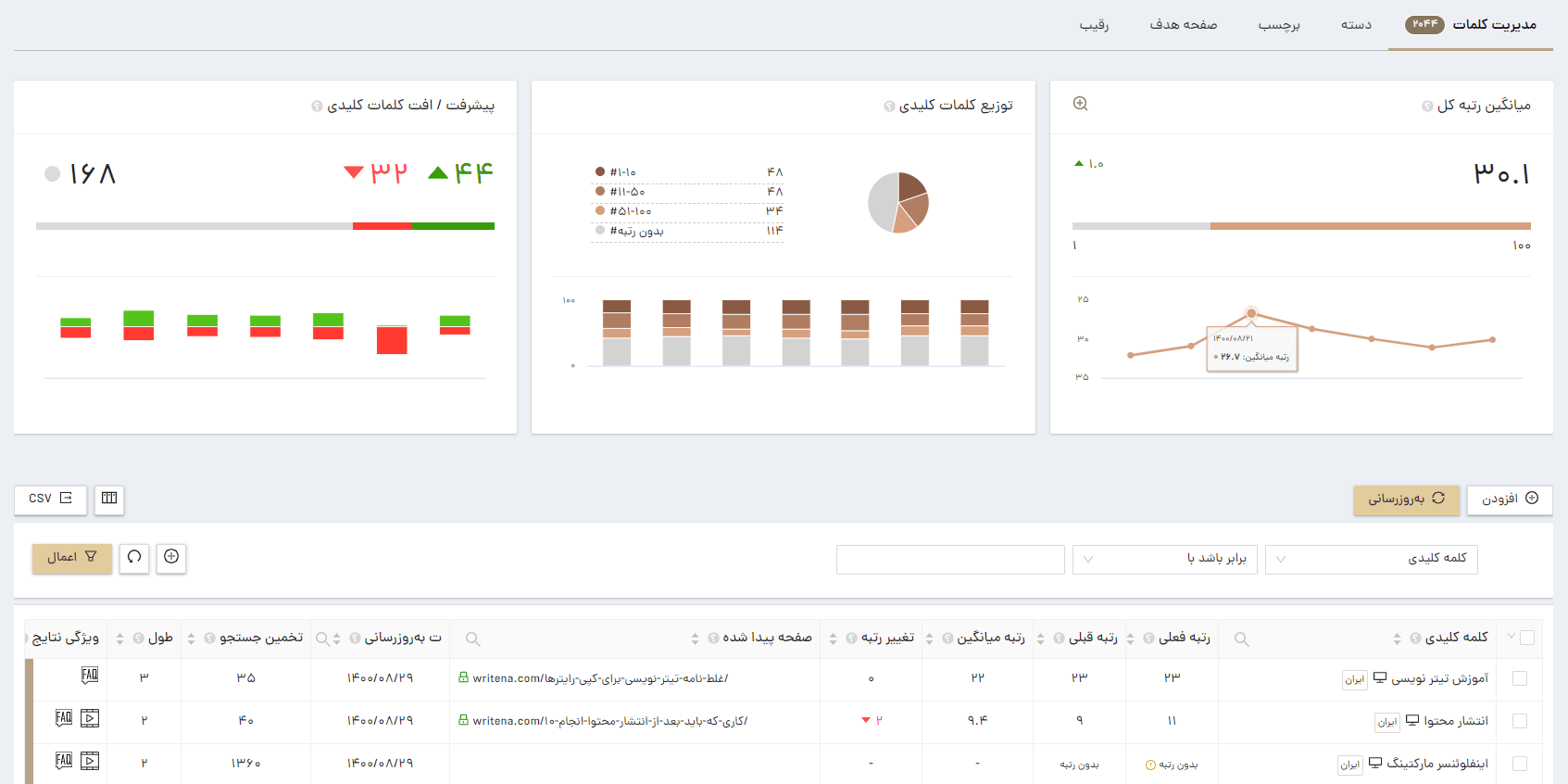Sort by the کلمه کلیدی column
Viewport: 1568px width, 784px height.
(x=1397, y=639)
